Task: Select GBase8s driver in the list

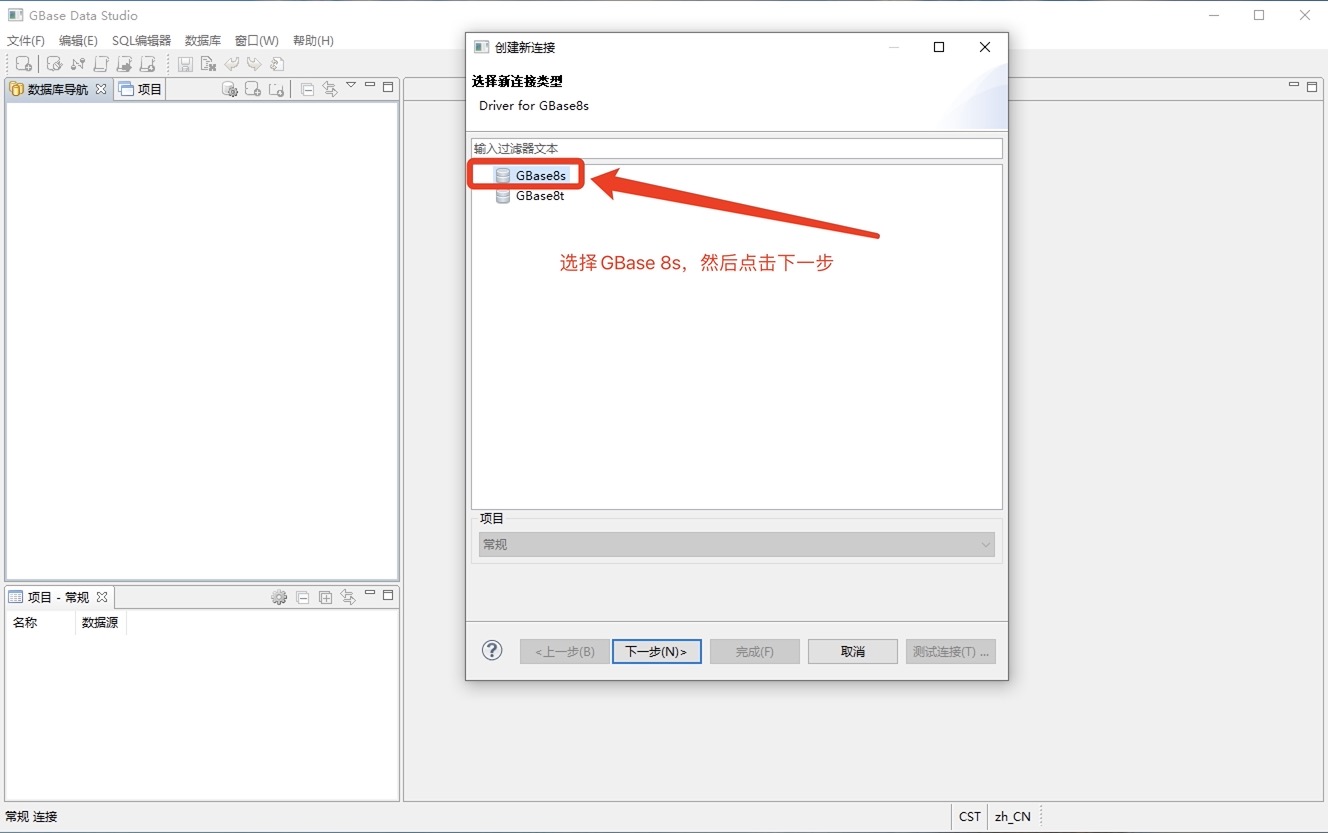Action: coord(531,175)
